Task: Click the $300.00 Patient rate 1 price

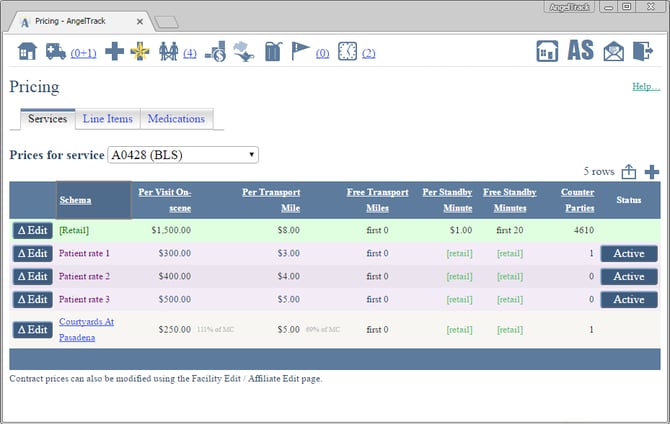Action: [174, 253]
